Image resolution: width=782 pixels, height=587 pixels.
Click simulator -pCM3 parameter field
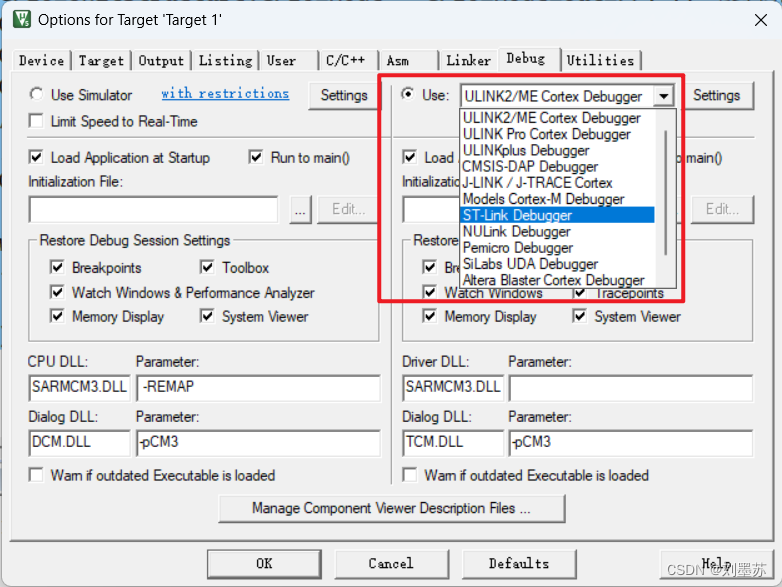[x=258, y=443]
